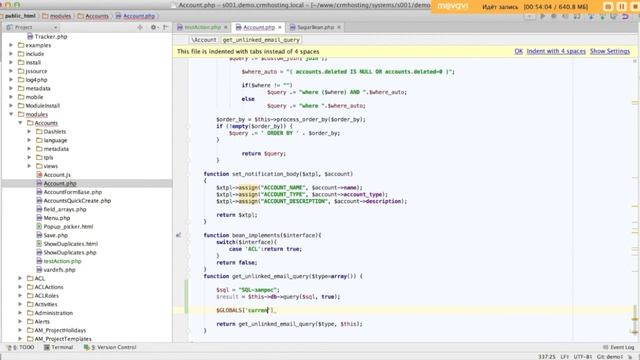Click Indent with 4 spaces link
Screen dimensions: 640x360
[556, 51]
